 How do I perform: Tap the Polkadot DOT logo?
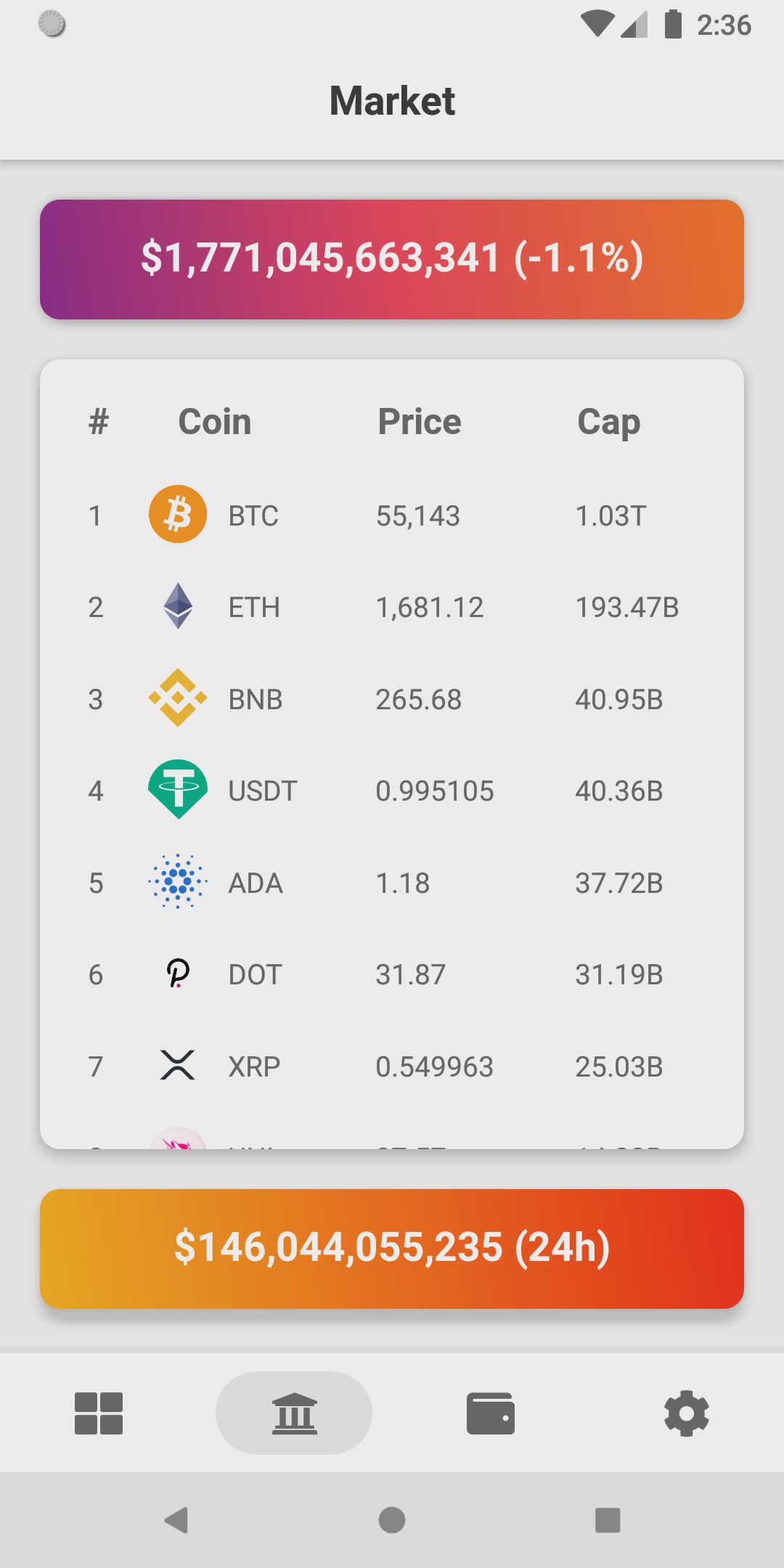click(178, 973)
